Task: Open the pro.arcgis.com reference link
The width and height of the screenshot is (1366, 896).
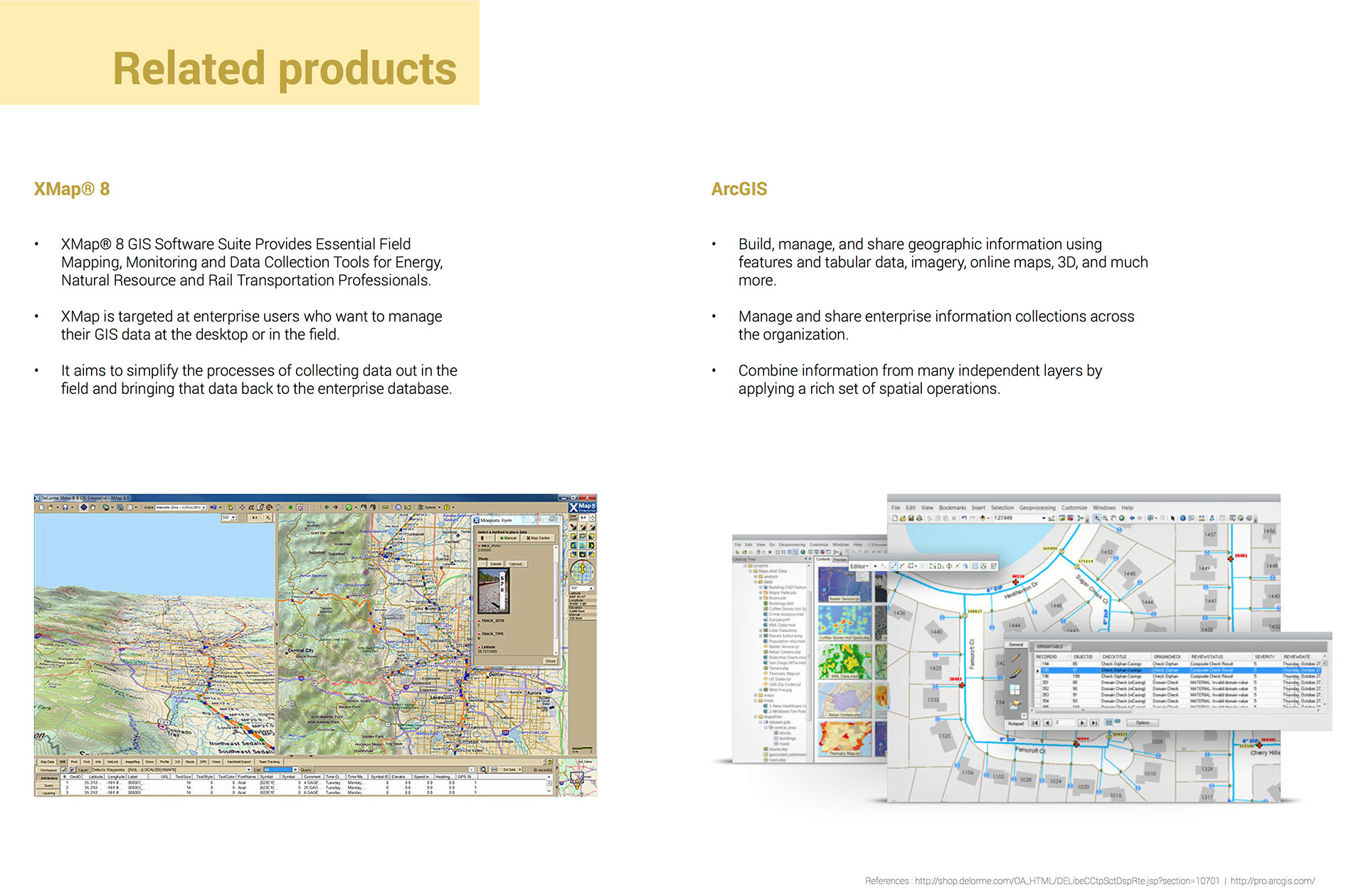Action: click(1273, 880)
